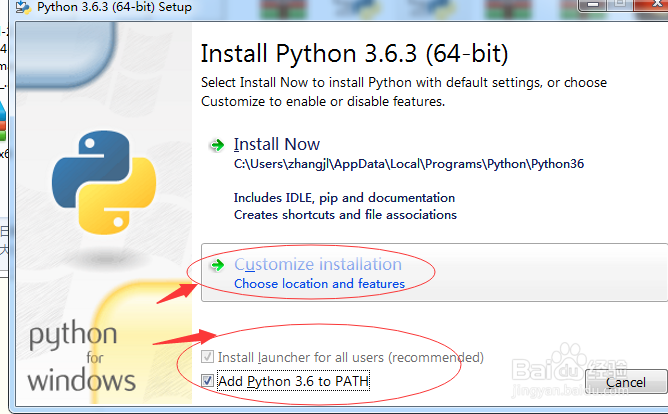Click 'Includes IDLE, pip and documentation' text
This screenshot has width=668, height=414.
[344, 198]
